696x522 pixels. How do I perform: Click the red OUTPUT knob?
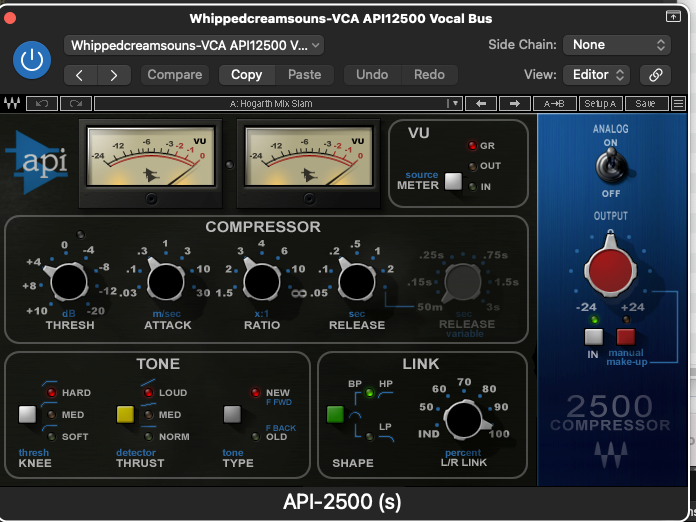coord(611,270)
